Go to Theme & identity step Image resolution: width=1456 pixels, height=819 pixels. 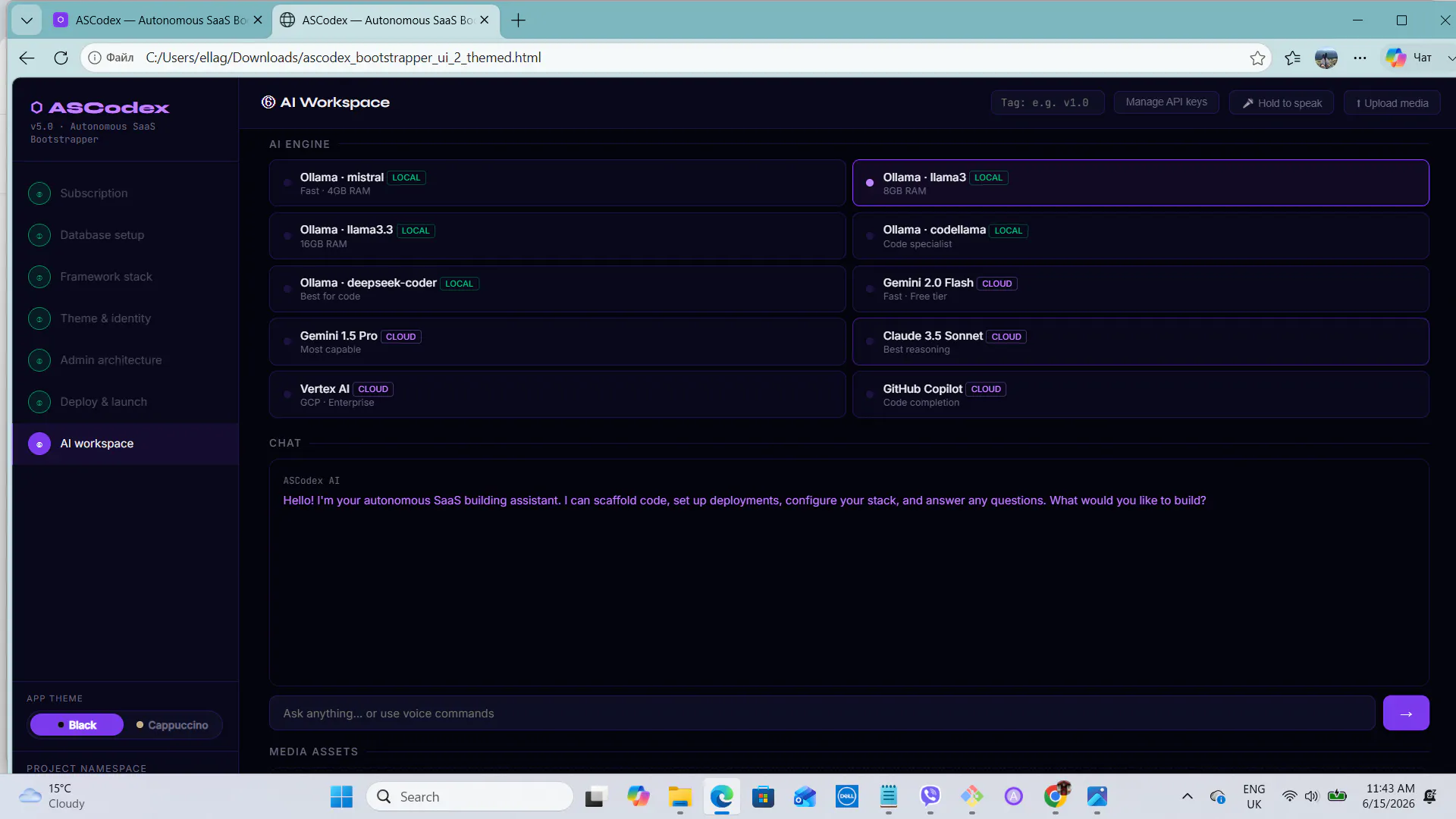tap(126, 318)
